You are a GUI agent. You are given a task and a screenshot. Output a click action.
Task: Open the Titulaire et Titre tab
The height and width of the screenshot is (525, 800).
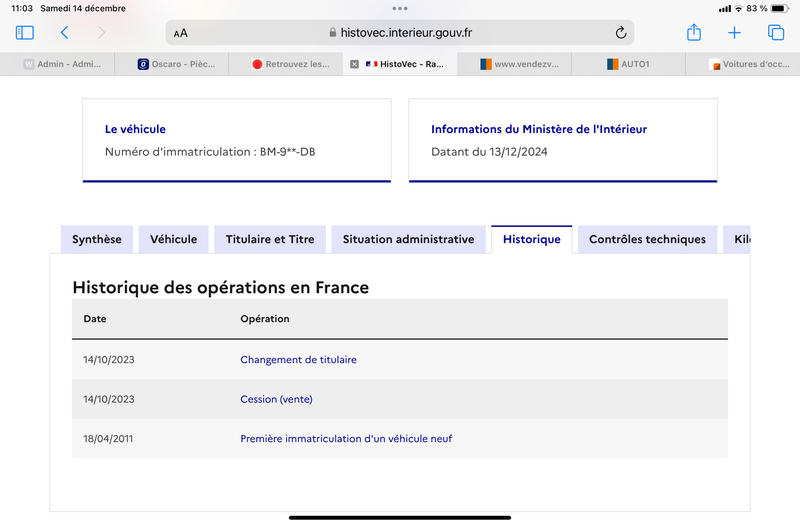[x=270, y=239]
